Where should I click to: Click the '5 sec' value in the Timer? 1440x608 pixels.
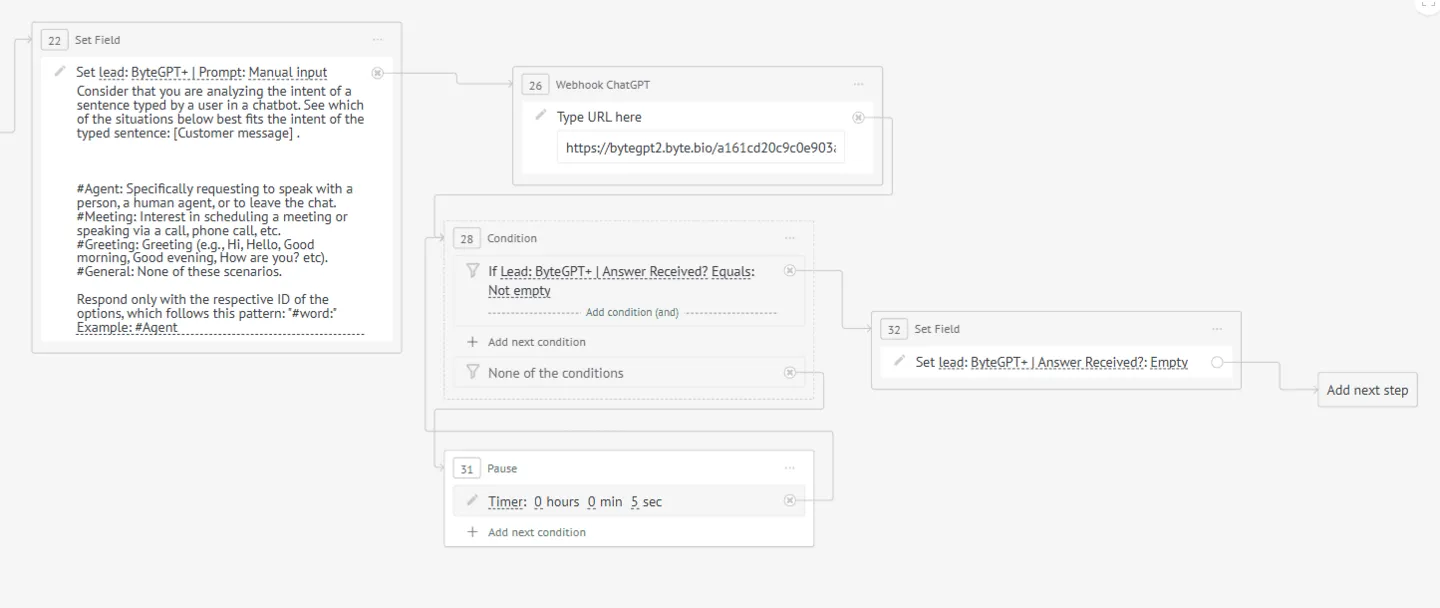point(646,502)
